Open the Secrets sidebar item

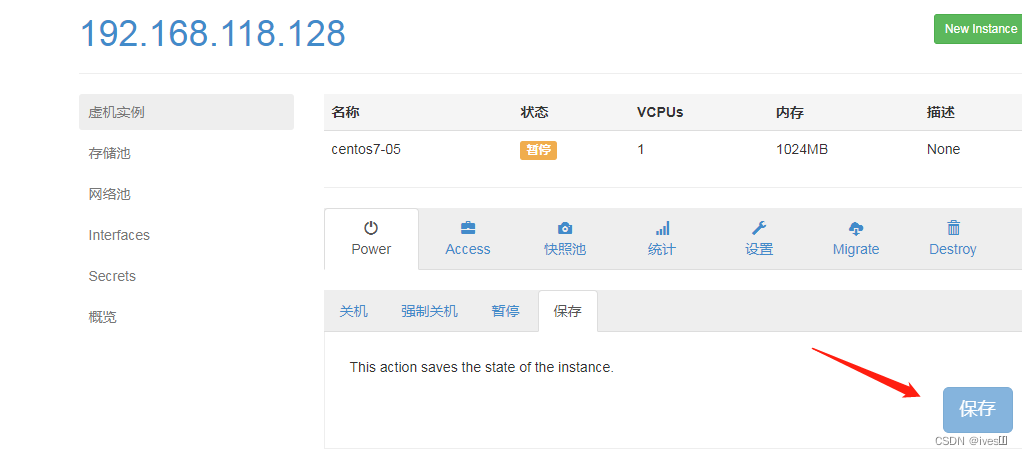112,276
